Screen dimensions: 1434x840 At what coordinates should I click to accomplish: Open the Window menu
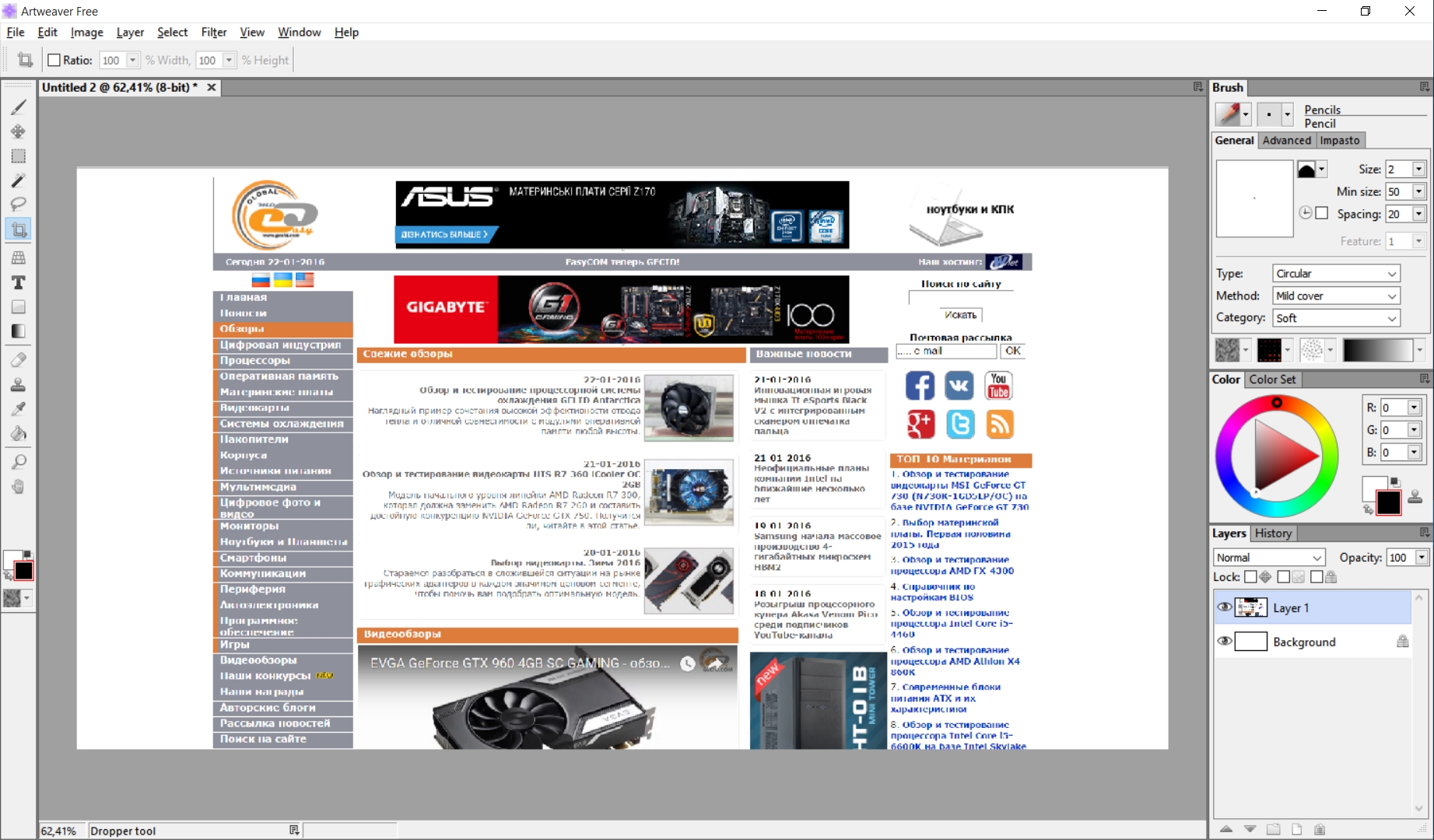[299, 32]
